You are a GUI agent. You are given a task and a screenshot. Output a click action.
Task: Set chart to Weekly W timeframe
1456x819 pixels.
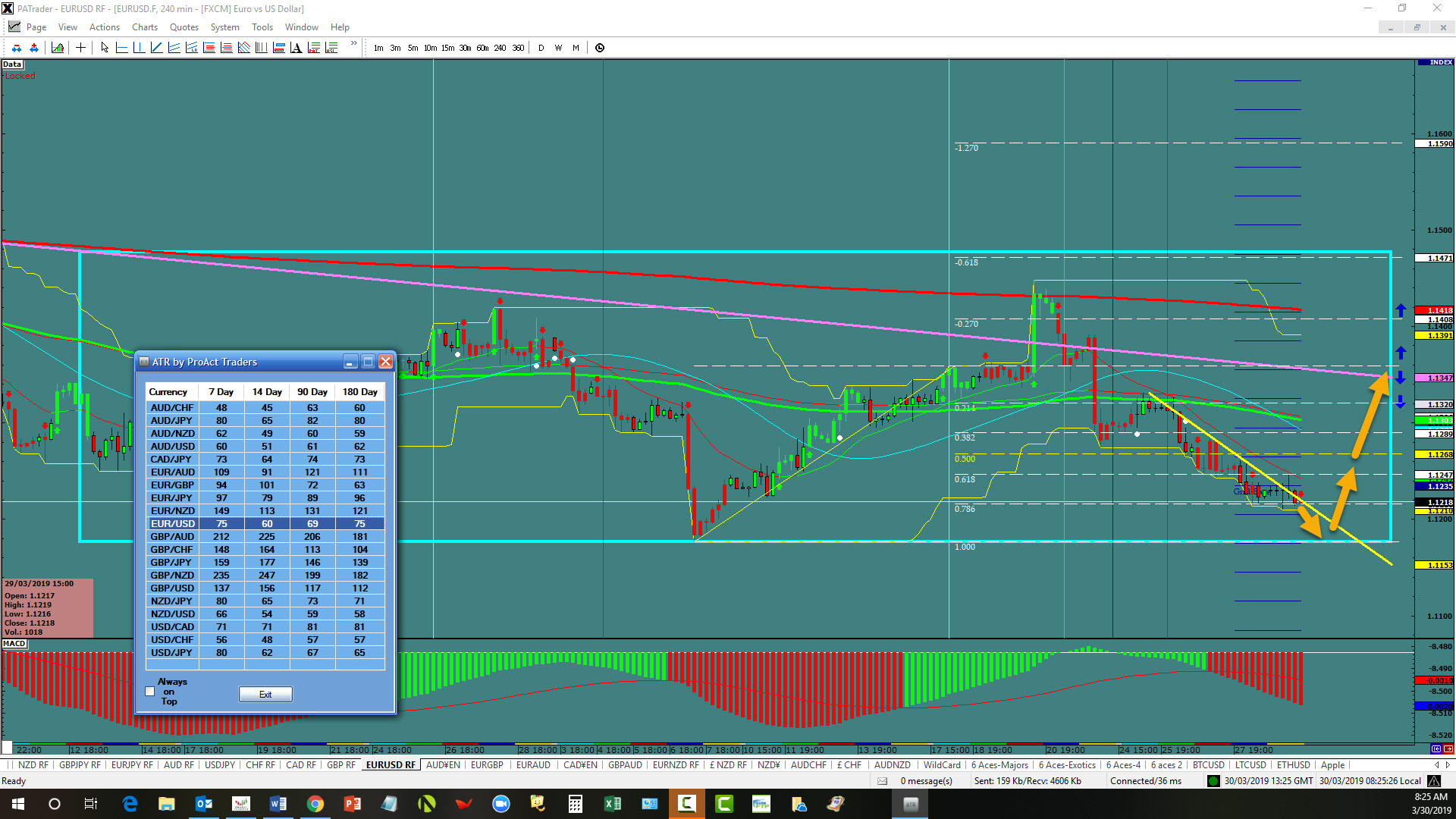(558, 48)
